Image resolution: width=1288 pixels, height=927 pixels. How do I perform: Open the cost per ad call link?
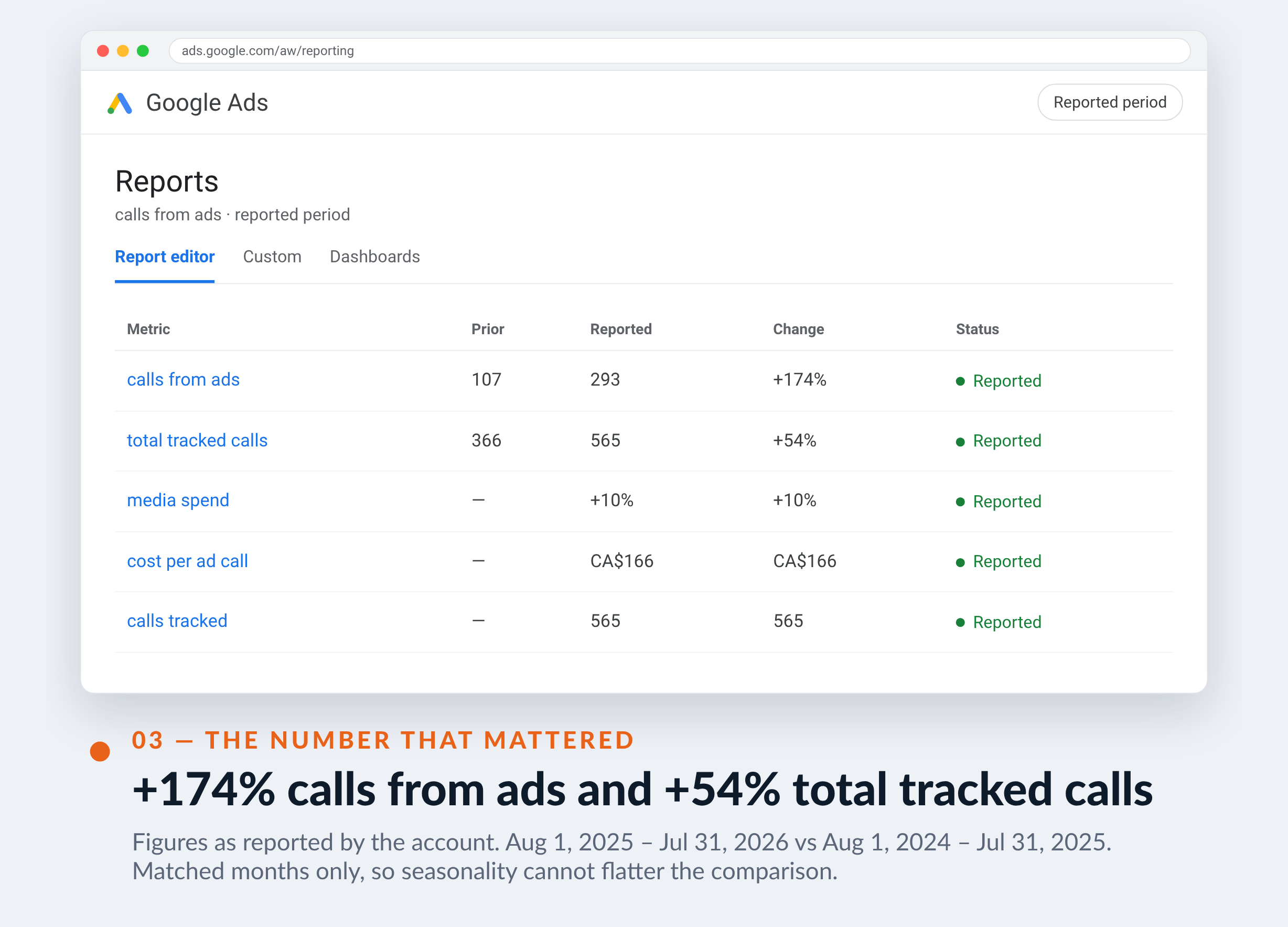click(x=187, y=561)
